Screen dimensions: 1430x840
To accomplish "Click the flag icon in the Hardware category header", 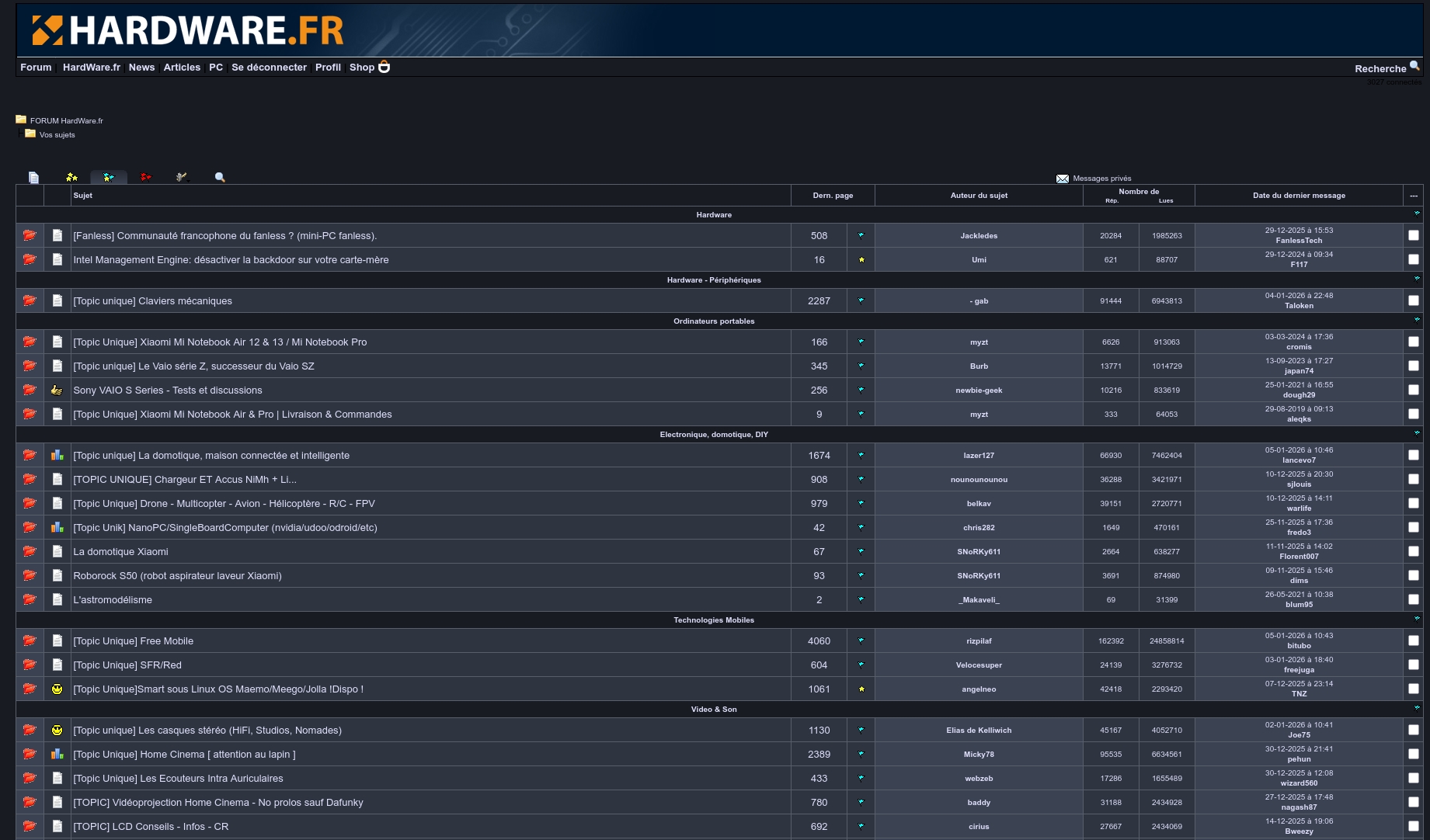I will point(1416,213).
